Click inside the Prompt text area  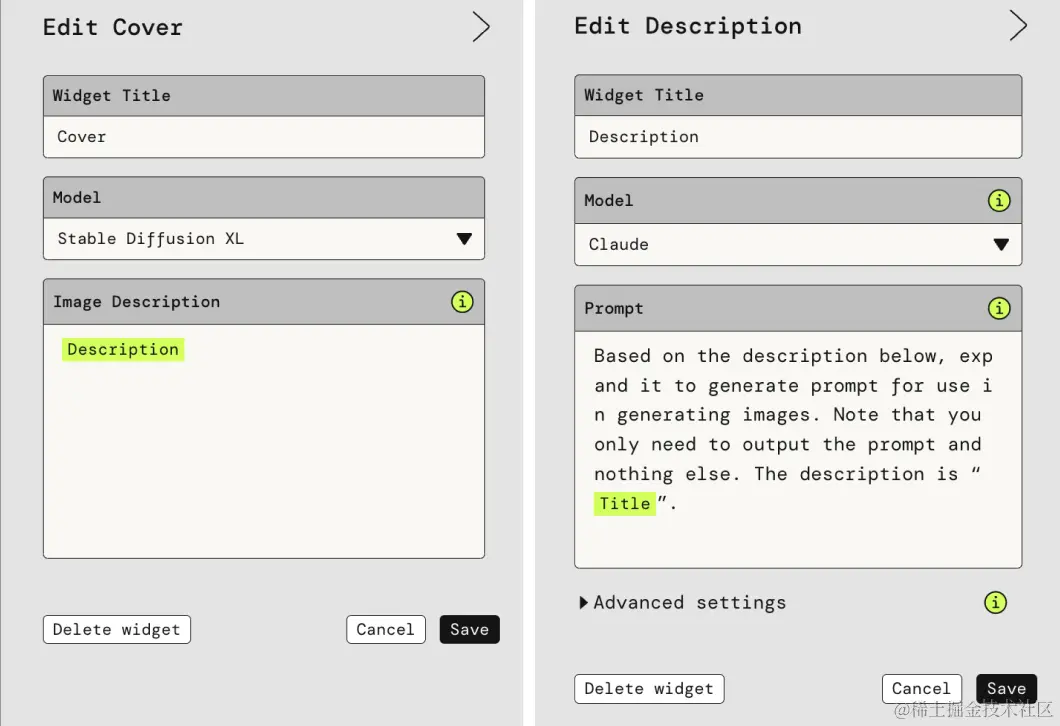pyautogui.click(x=798, y=449)
